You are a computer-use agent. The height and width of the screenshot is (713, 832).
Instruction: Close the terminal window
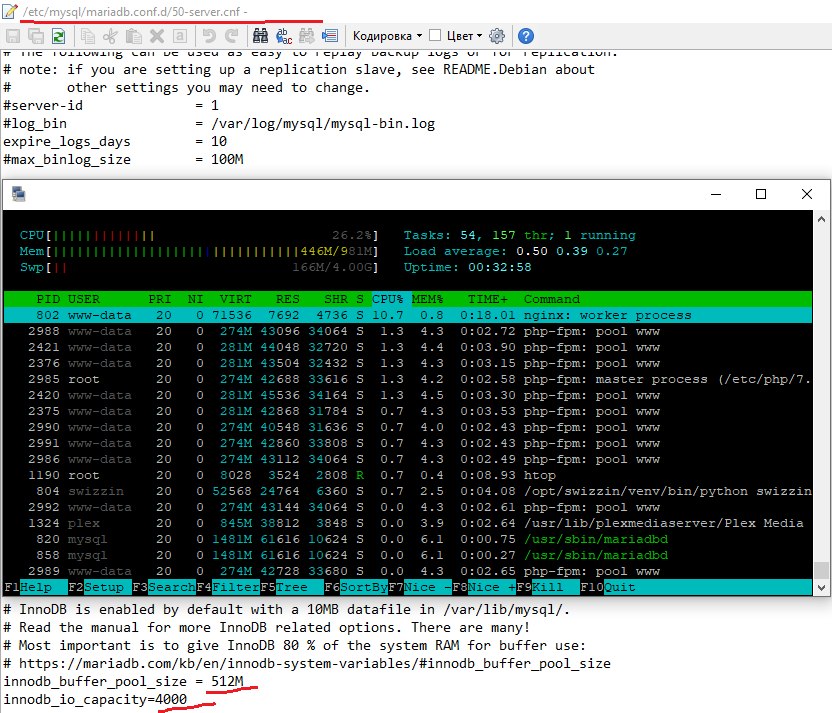click(x=807, y=194)
